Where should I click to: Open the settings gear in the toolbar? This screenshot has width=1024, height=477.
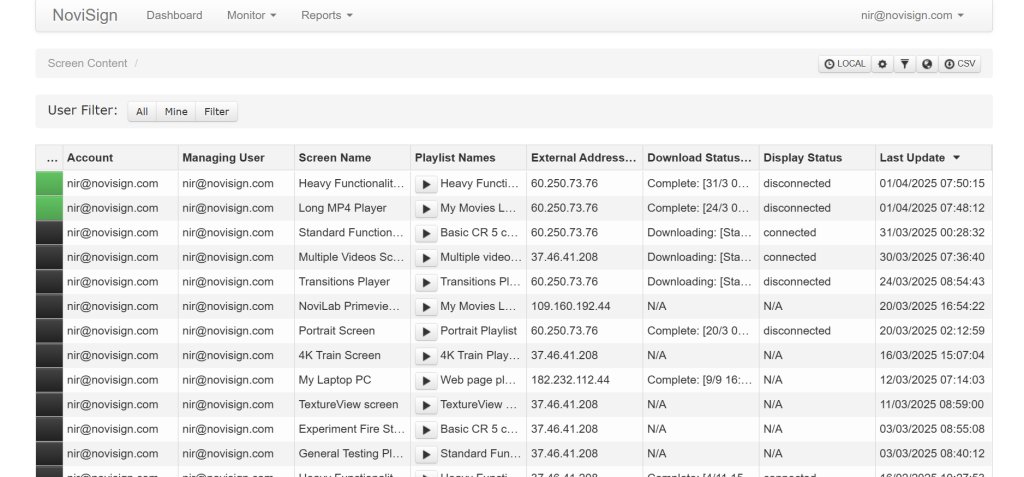pos(882,64)
